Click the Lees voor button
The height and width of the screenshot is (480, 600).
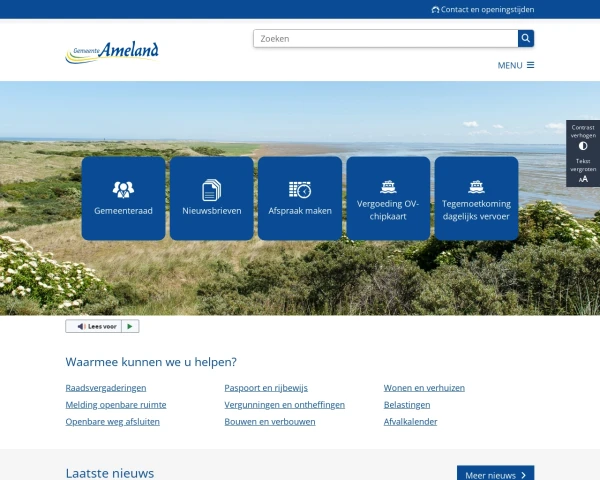click(x=93, y=327)
